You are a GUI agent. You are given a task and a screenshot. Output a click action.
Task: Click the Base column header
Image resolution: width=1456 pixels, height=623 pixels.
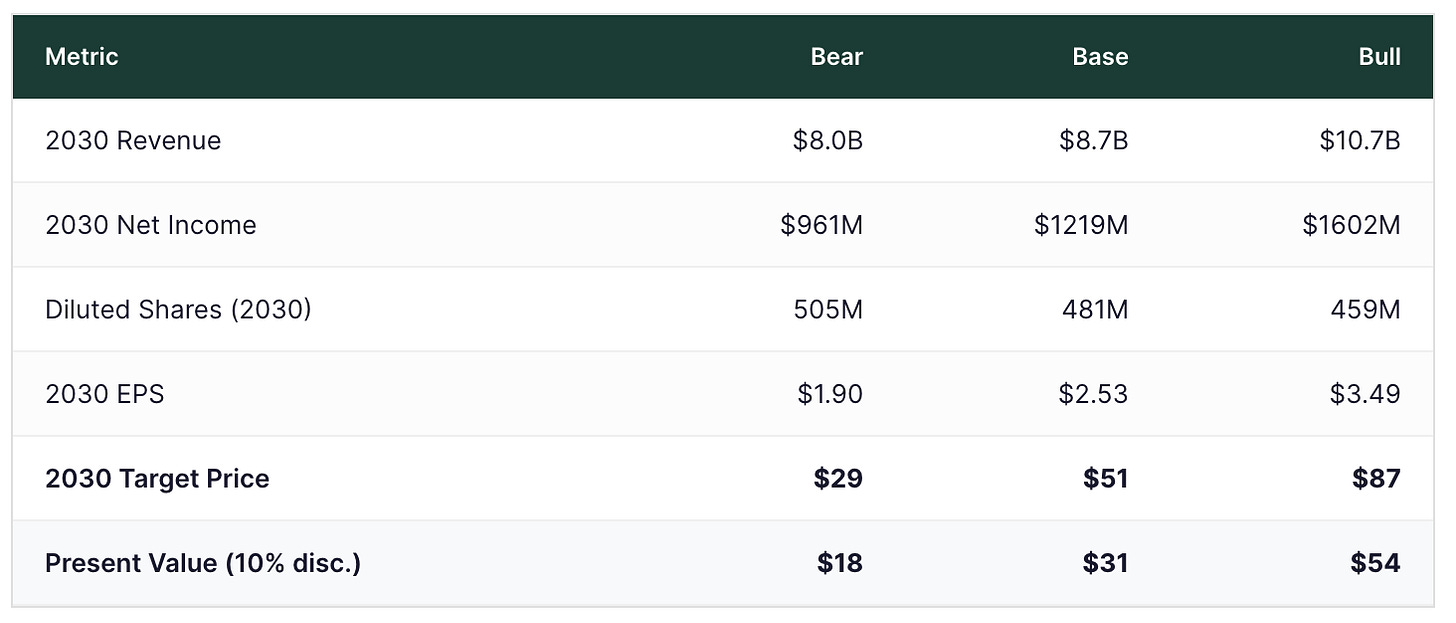tap(1100, 57)
